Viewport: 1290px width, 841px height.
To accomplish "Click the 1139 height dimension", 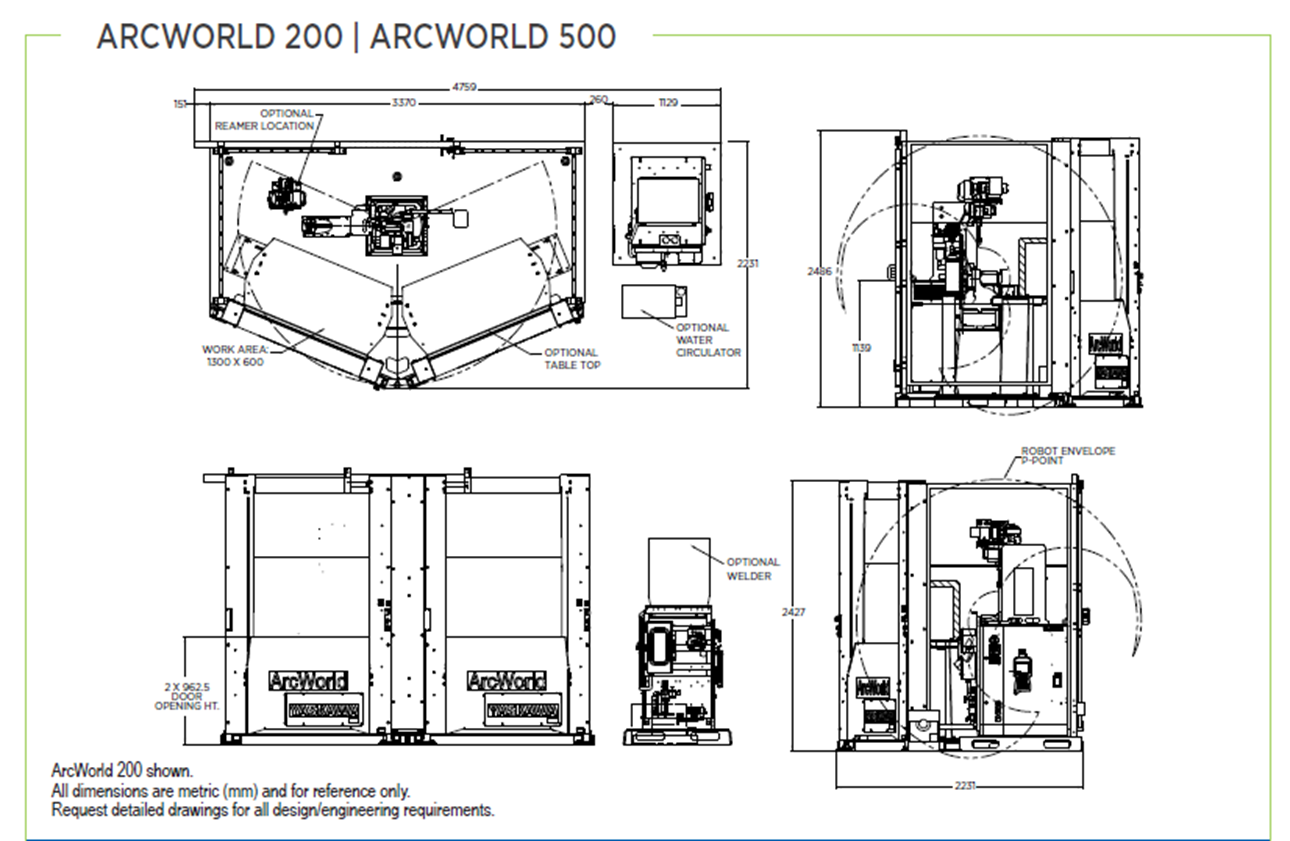I will tap(860, 348).
